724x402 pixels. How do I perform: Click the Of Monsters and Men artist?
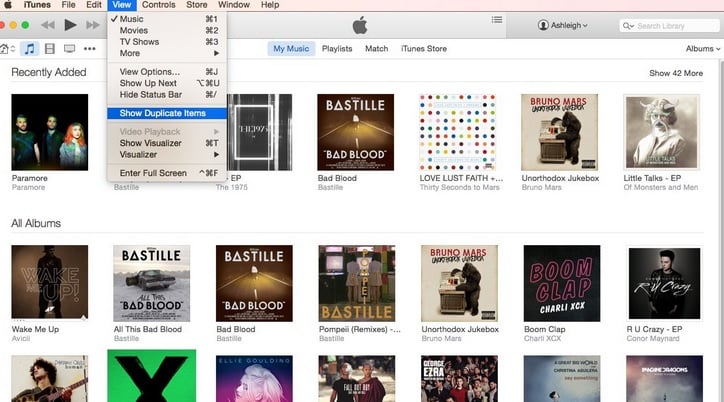click(x=661, y=187)
